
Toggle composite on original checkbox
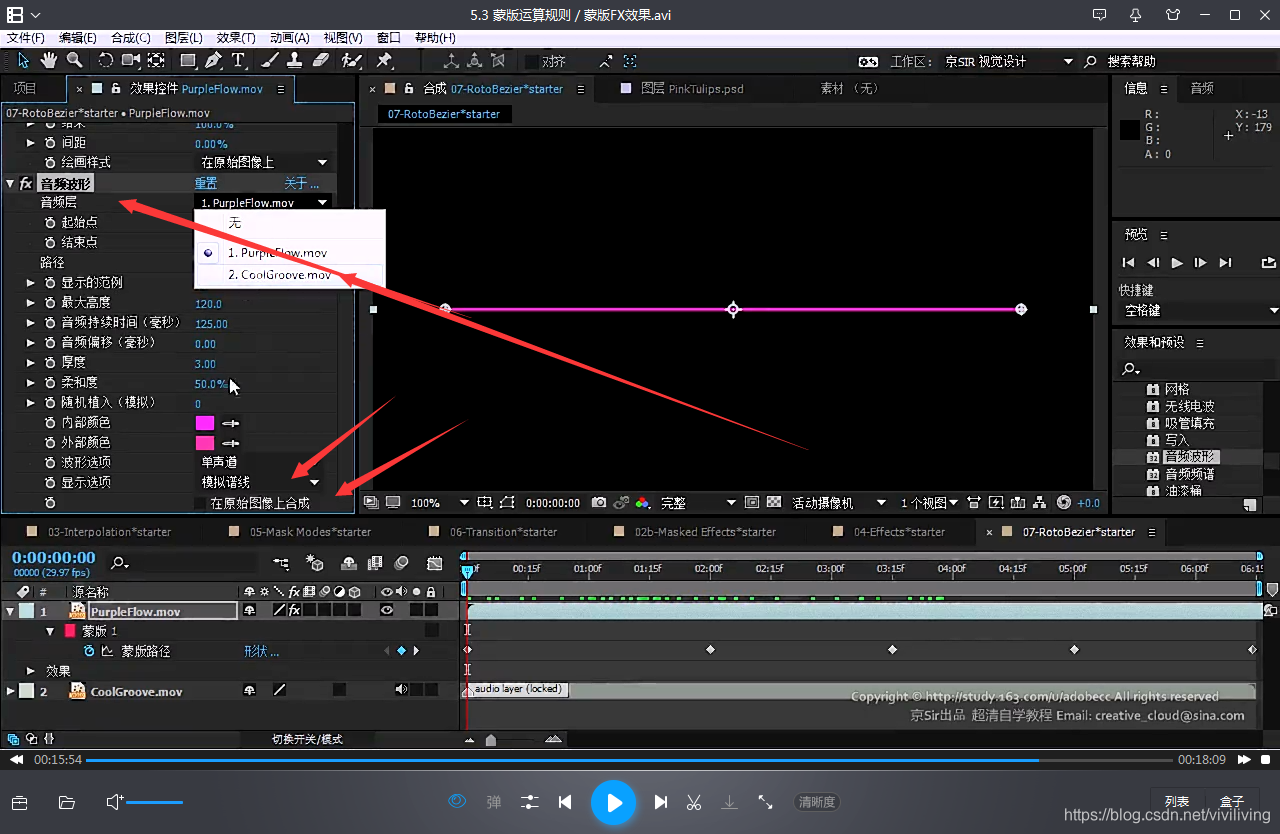click(199, 503)
